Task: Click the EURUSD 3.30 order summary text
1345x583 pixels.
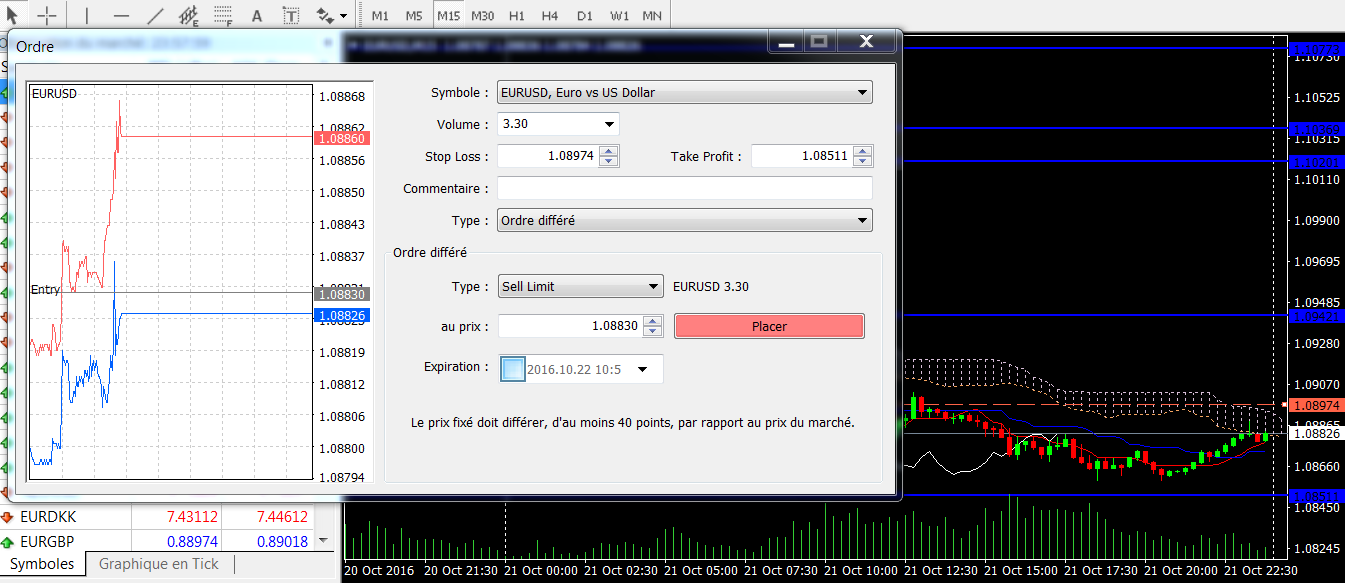Action: pos(711,287)
